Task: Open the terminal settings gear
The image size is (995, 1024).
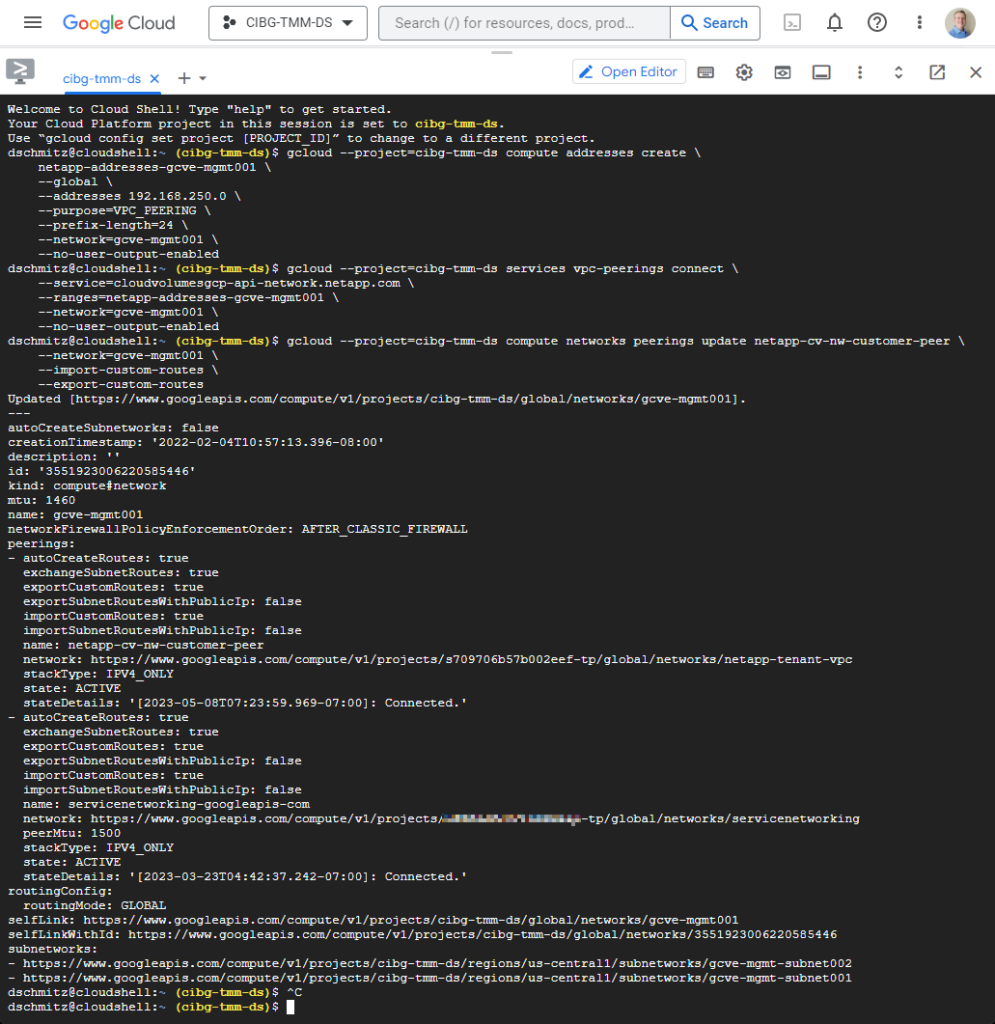Action: (x=744, y=72)
